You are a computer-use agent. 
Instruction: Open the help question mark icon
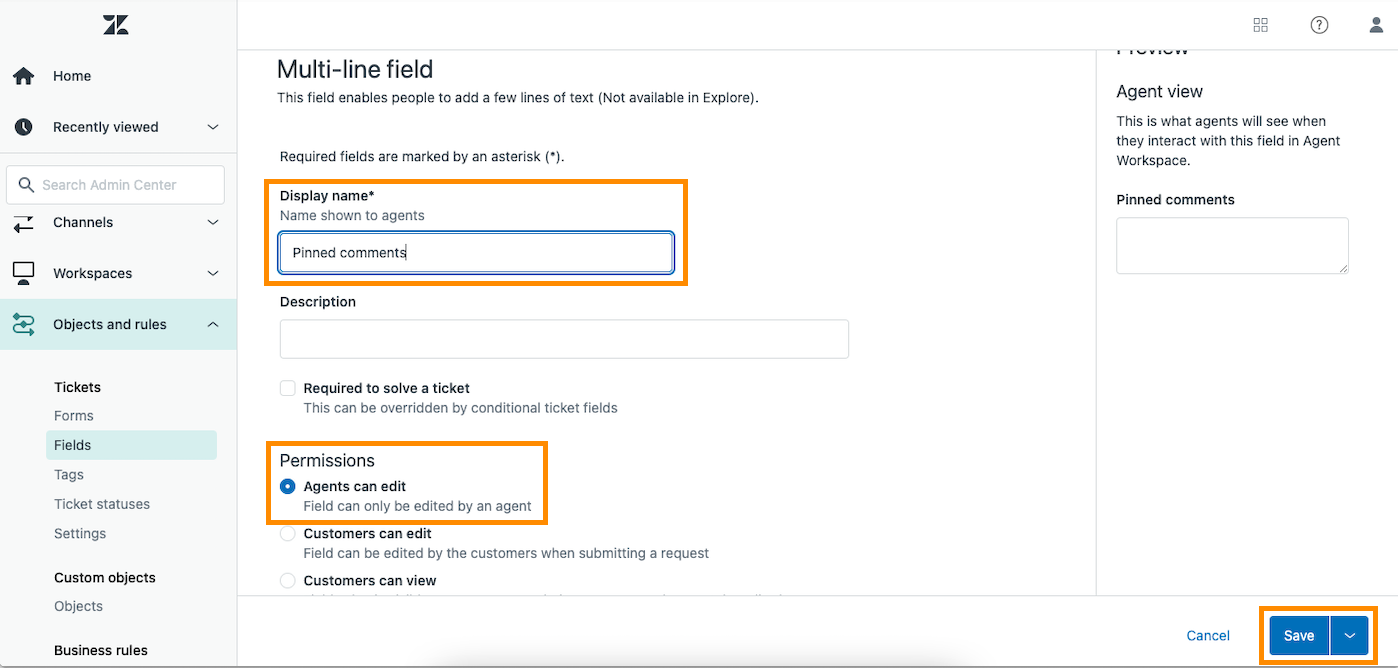click(x=1319, y=25)
